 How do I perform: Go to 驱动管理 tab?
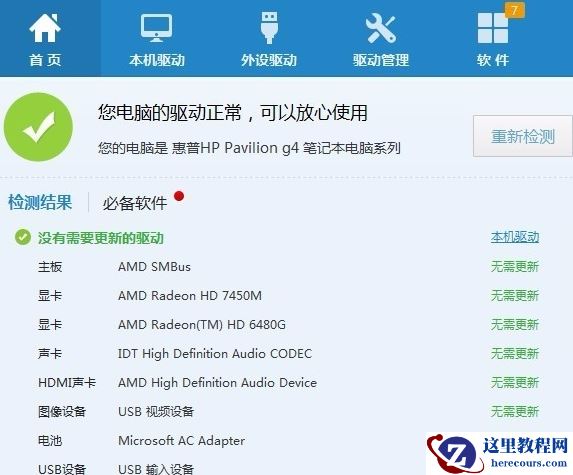(381, 39)
